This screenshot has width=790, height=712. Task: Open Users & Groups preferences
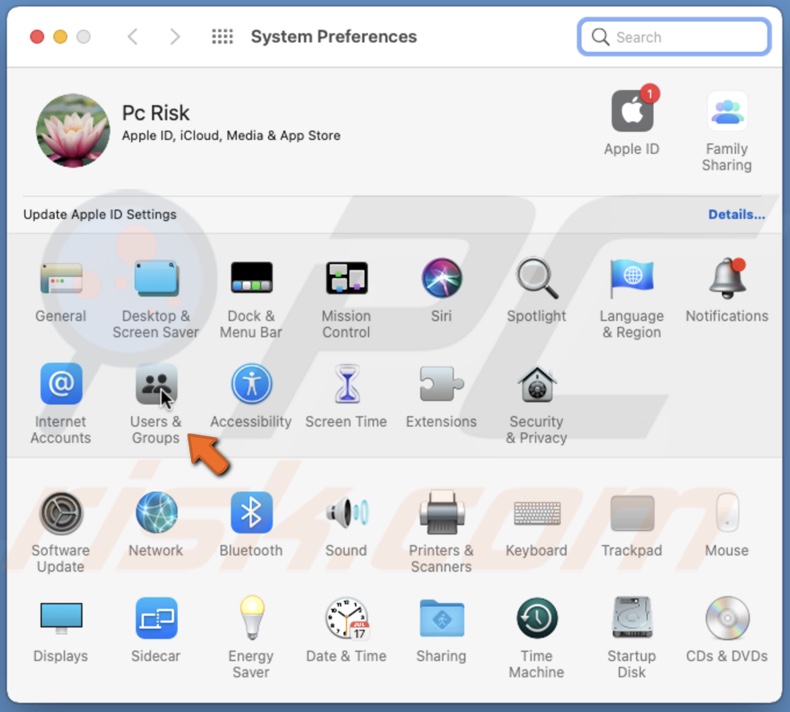click(x=156, y=385)
